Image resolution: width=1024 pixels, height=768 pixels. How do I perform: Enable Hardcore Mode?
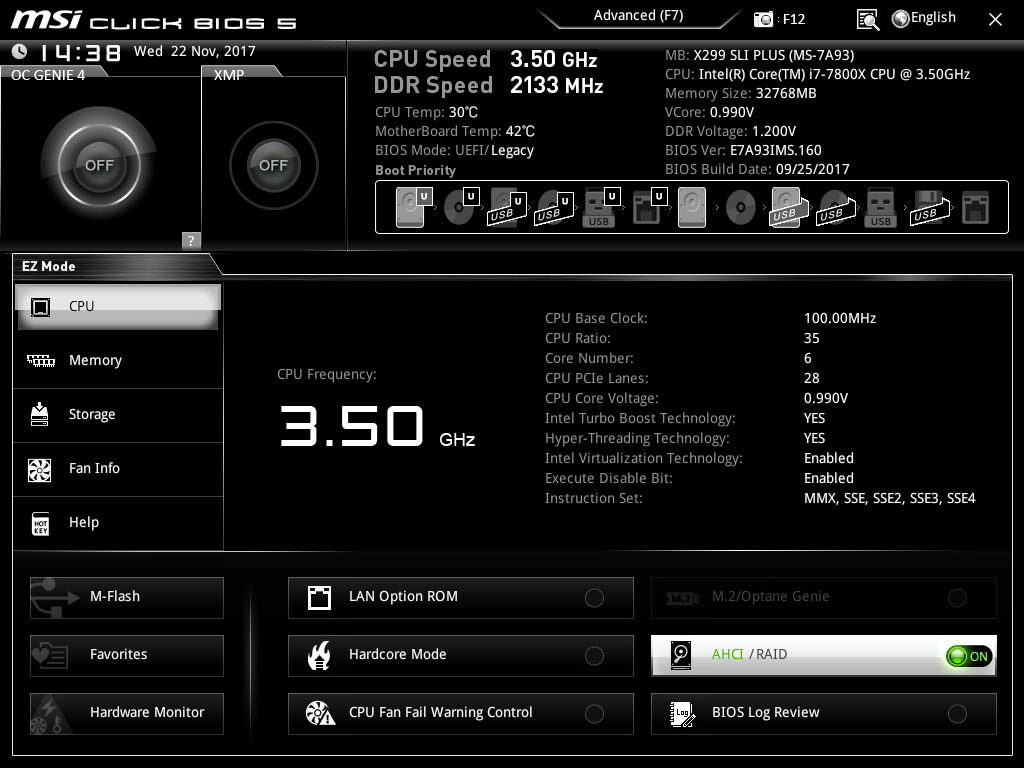click(x=460, y=656)
